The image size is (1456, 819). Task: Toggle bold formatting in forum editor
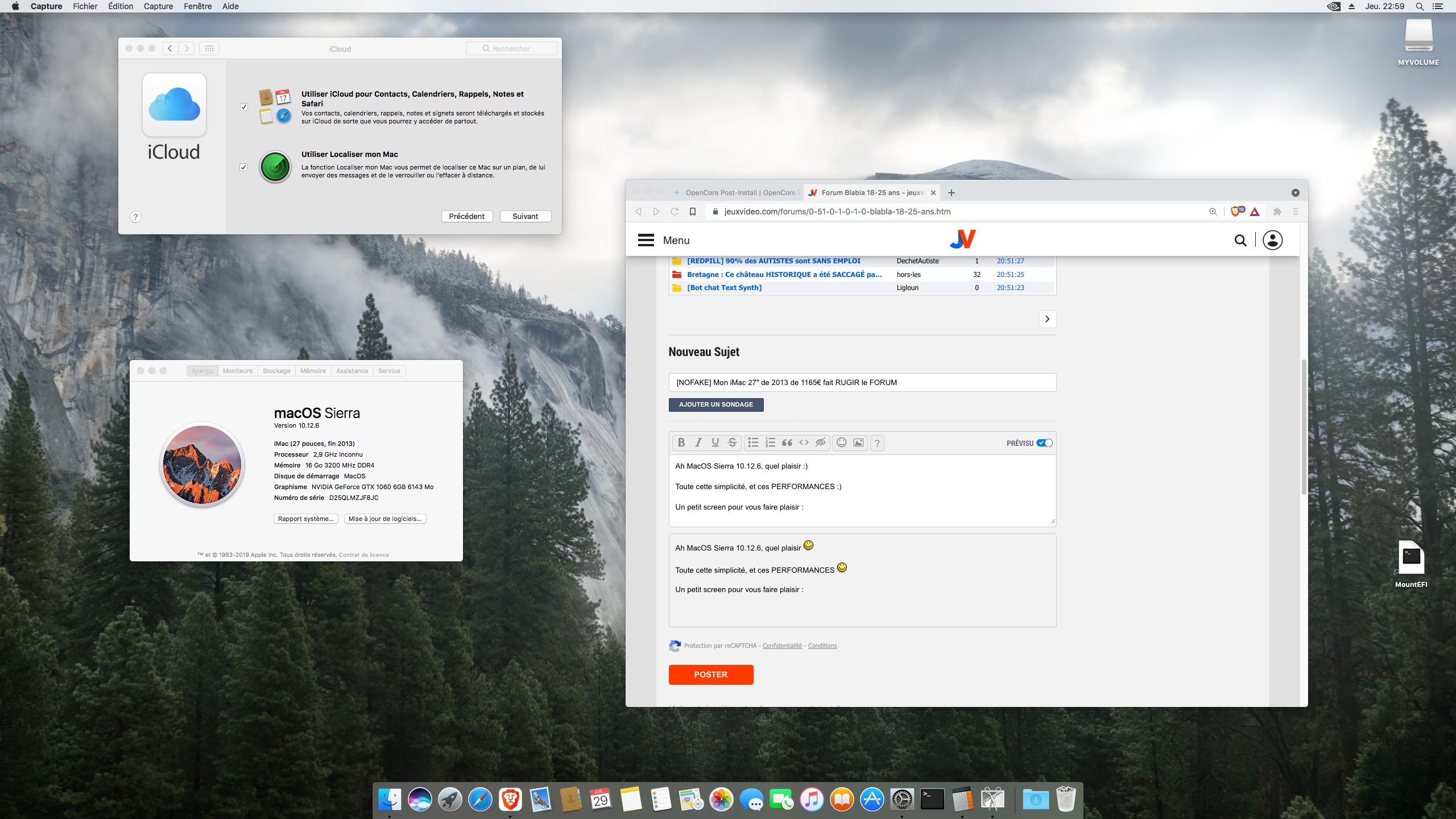[681, 442]
